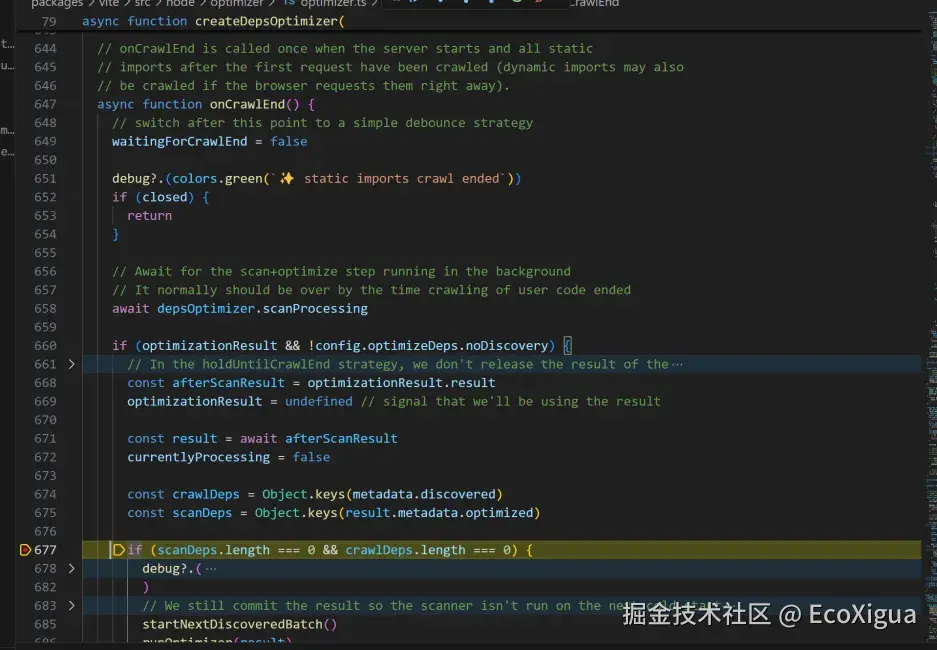Screen dimensions: 937x650
Task: Open the optimizer.ts breadcrumb
Action: (332, 4)
